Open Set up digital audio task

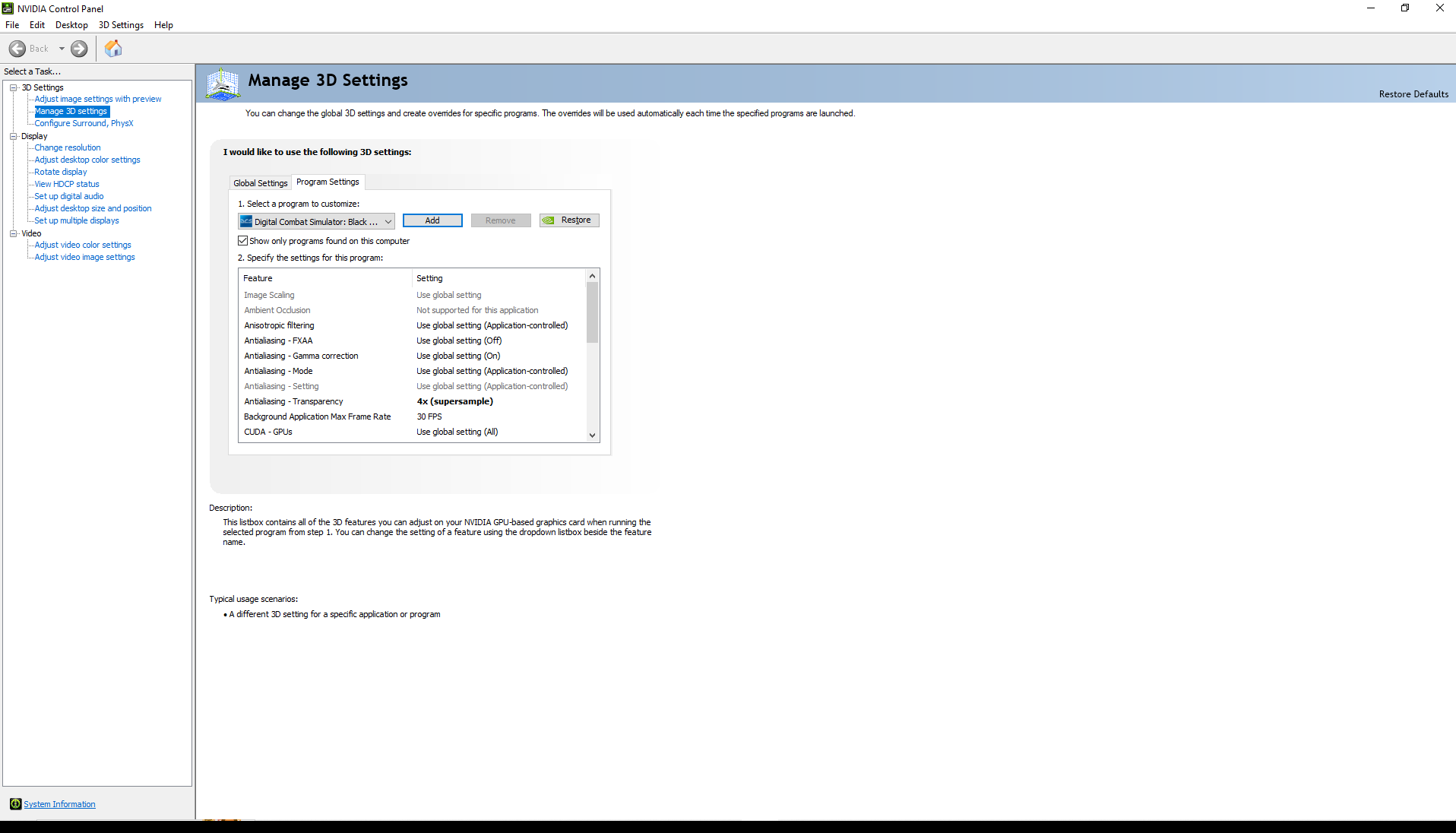69,196
